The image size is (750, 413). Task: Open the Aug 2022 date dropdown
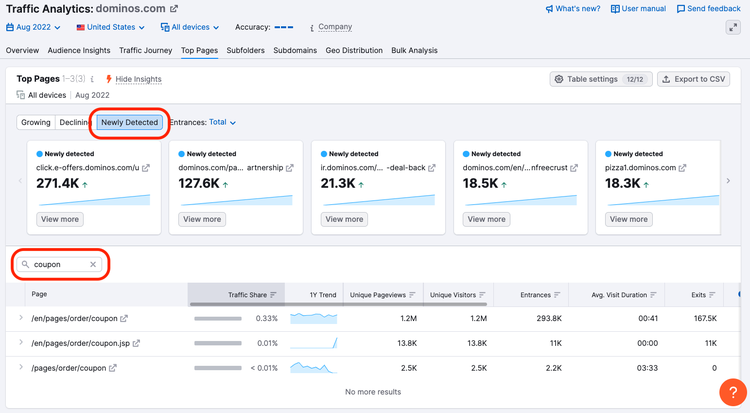click(33, 27)
